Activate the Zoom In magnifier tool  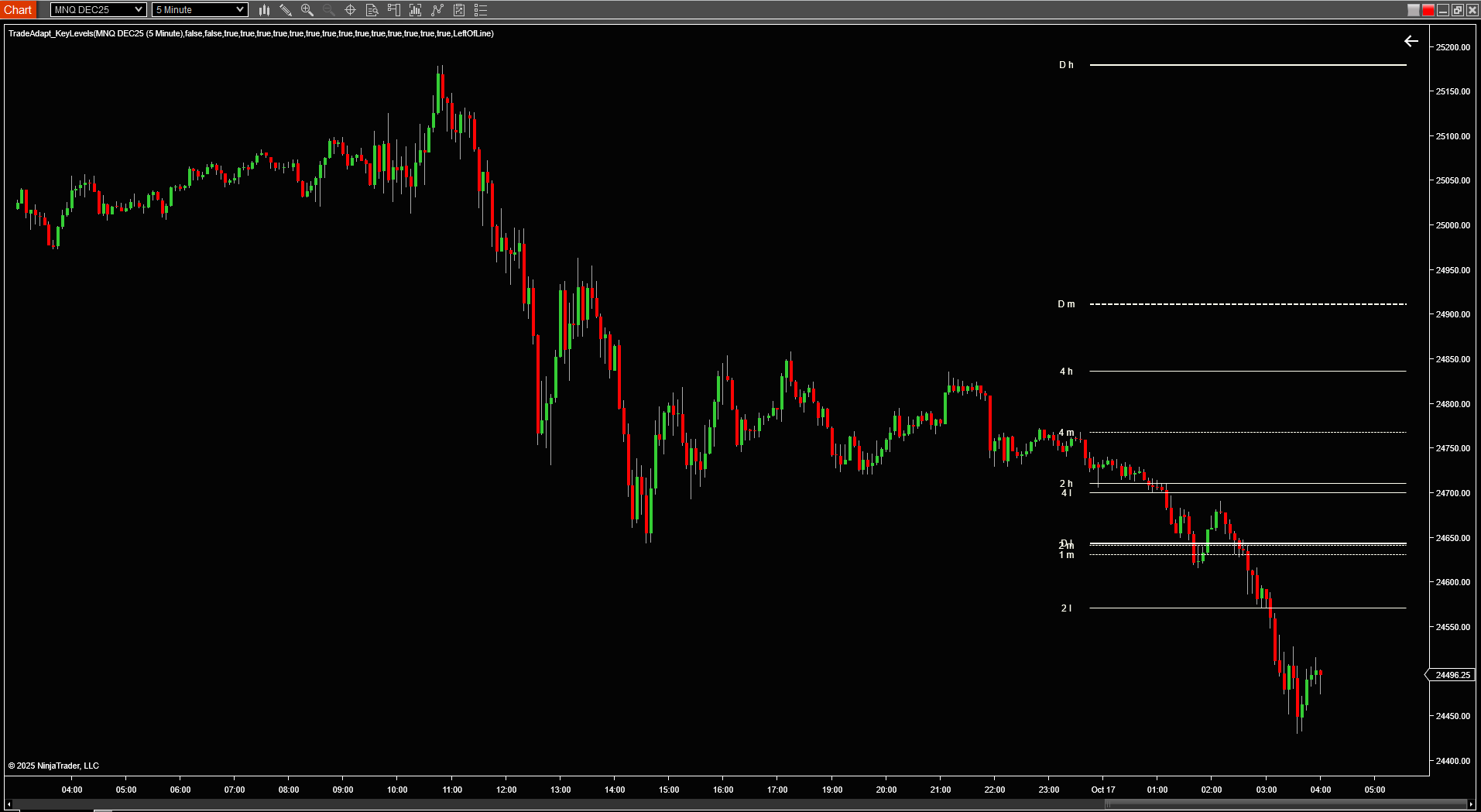(307, 10)
